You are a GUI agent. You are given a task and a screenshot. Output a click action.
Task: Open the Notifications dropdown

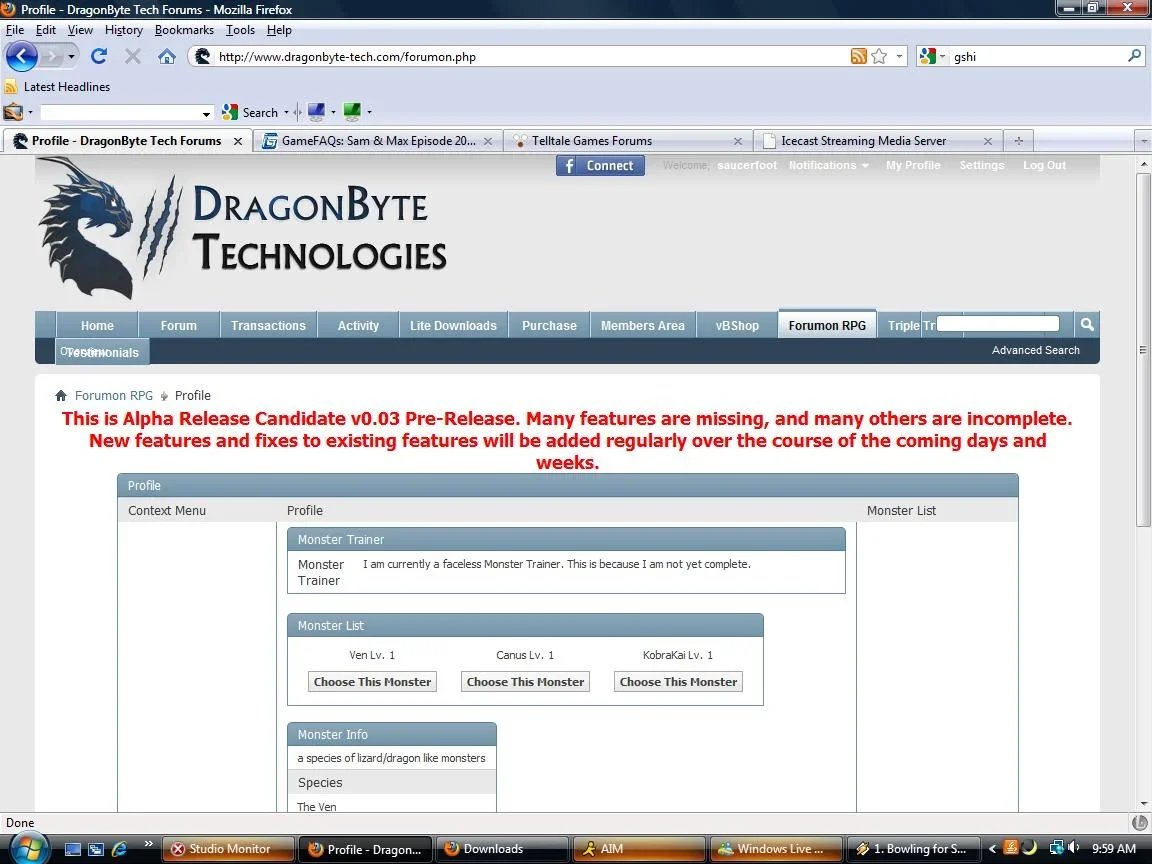pos(829,165)
